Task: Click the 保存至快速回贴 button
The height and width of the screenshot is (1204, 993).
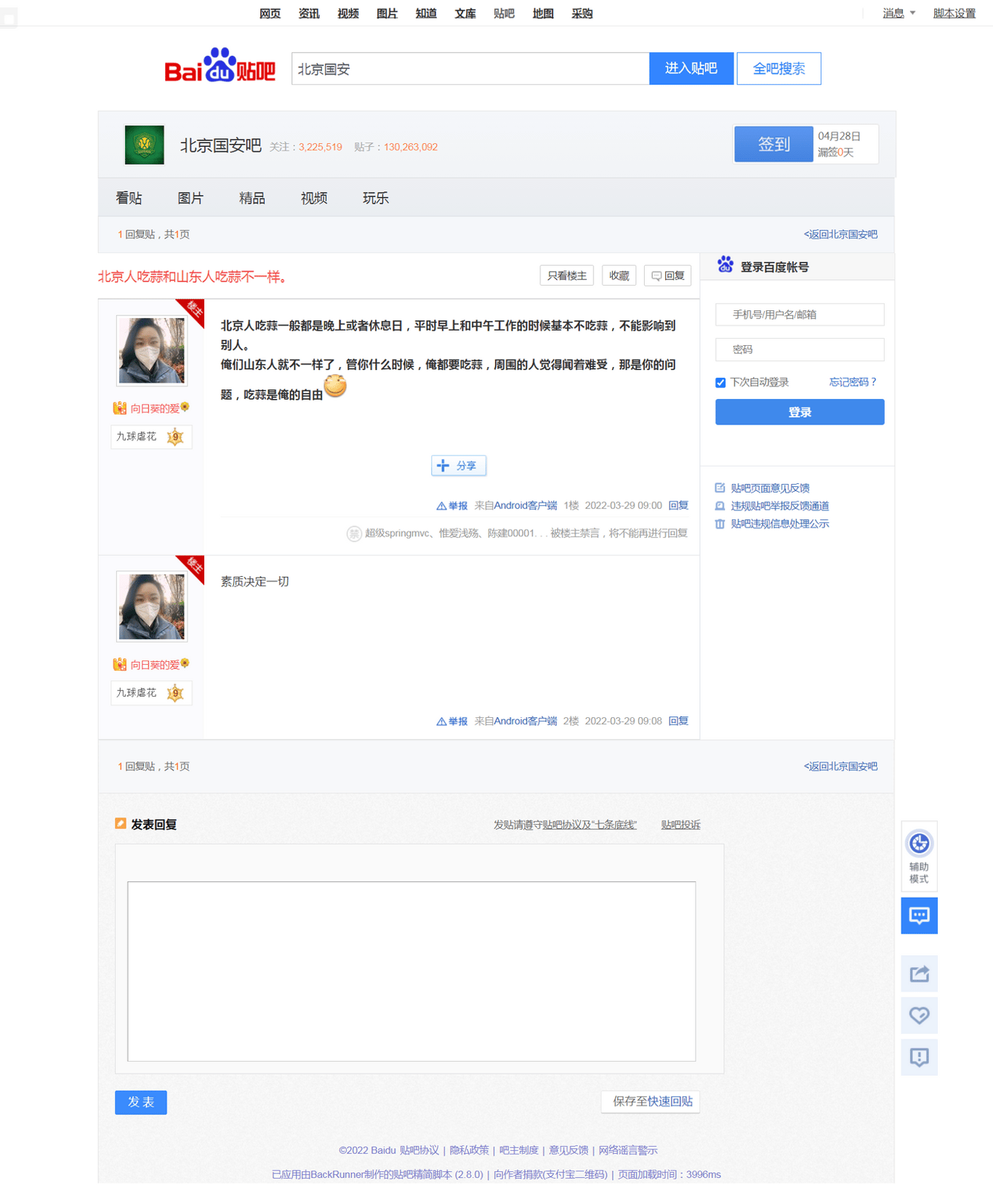Action: click(x=651, y=1101)
